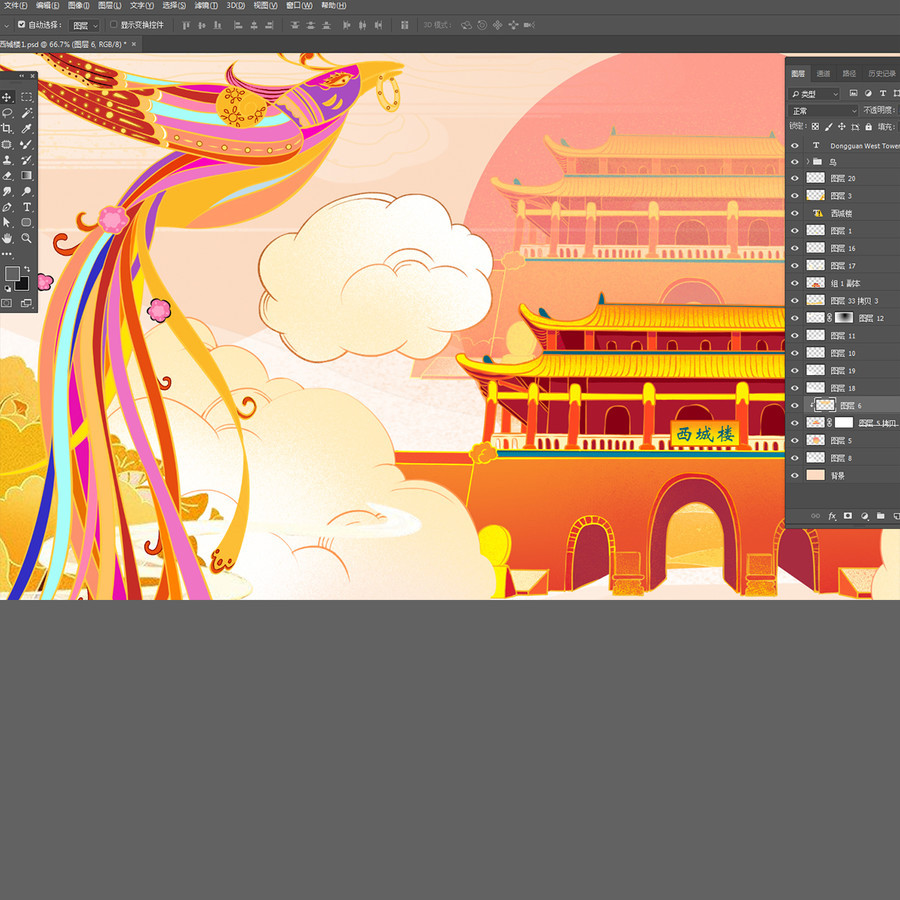Viewport: 900px width, 900px height.
Task: Click the layer style fx icon
Action: (x=832, y=517)
